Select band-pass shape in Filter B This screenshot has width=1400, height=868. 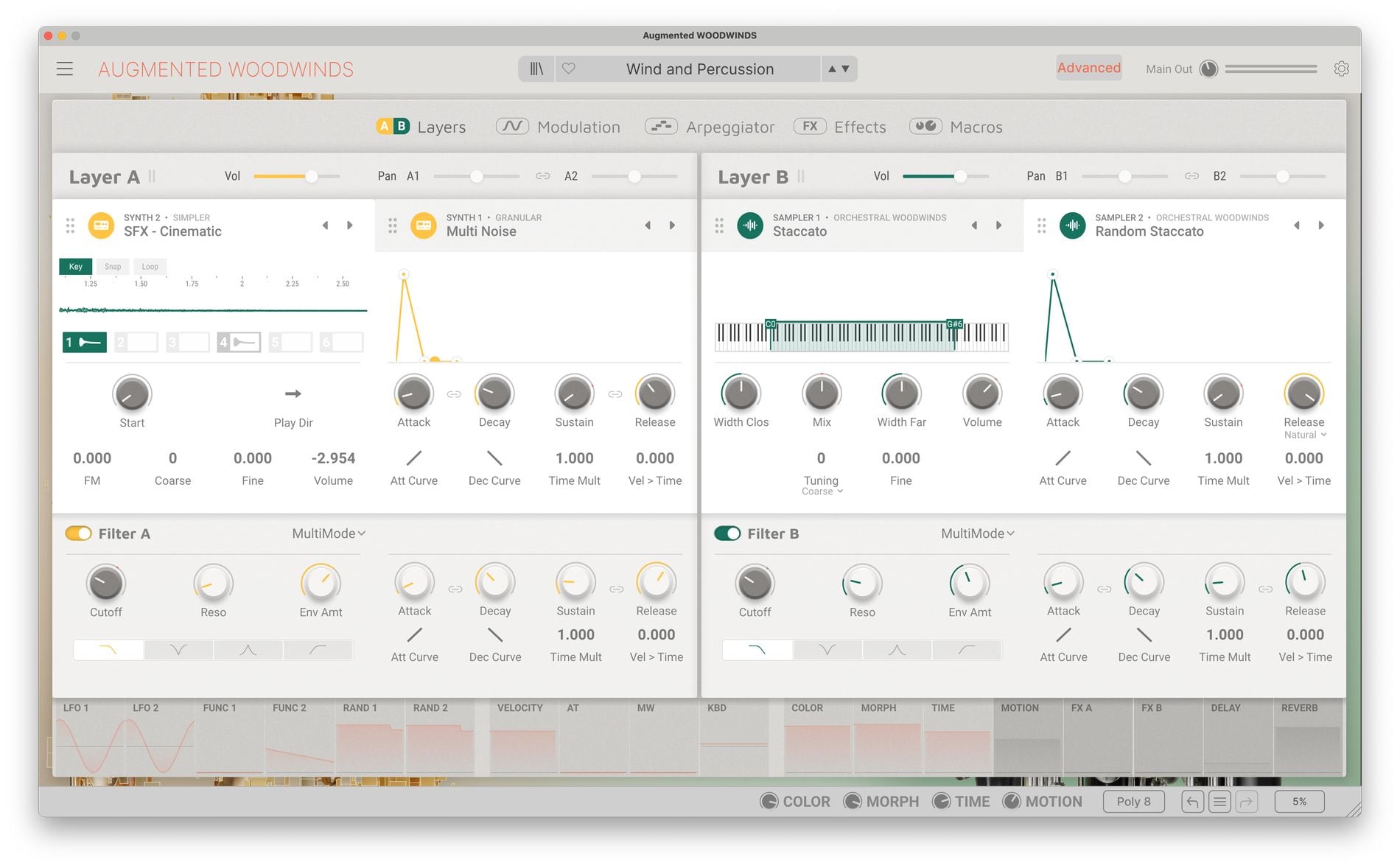coord(897,650)
